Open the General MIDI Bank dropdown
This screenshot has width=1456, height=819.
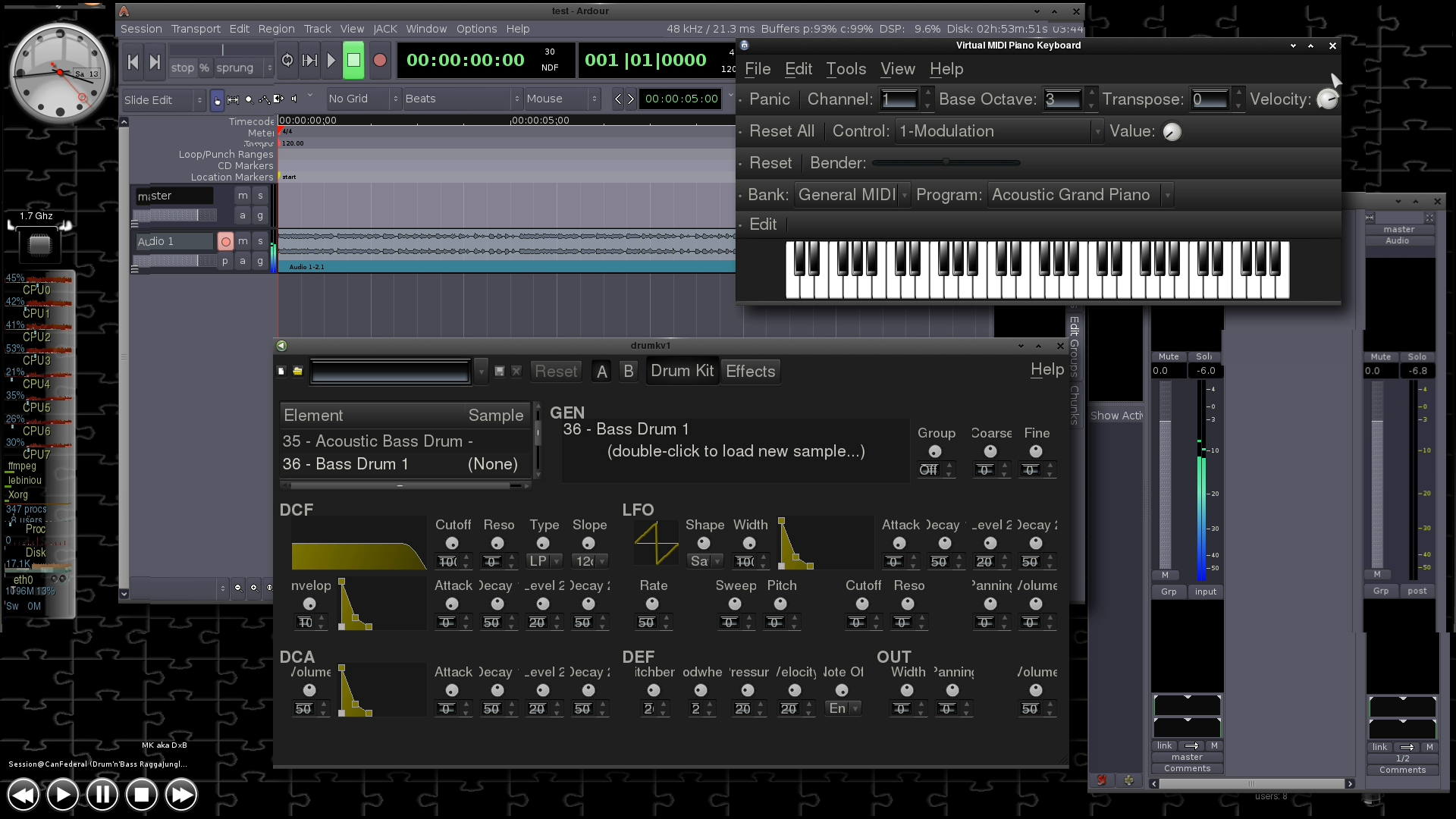click(852, 195)
